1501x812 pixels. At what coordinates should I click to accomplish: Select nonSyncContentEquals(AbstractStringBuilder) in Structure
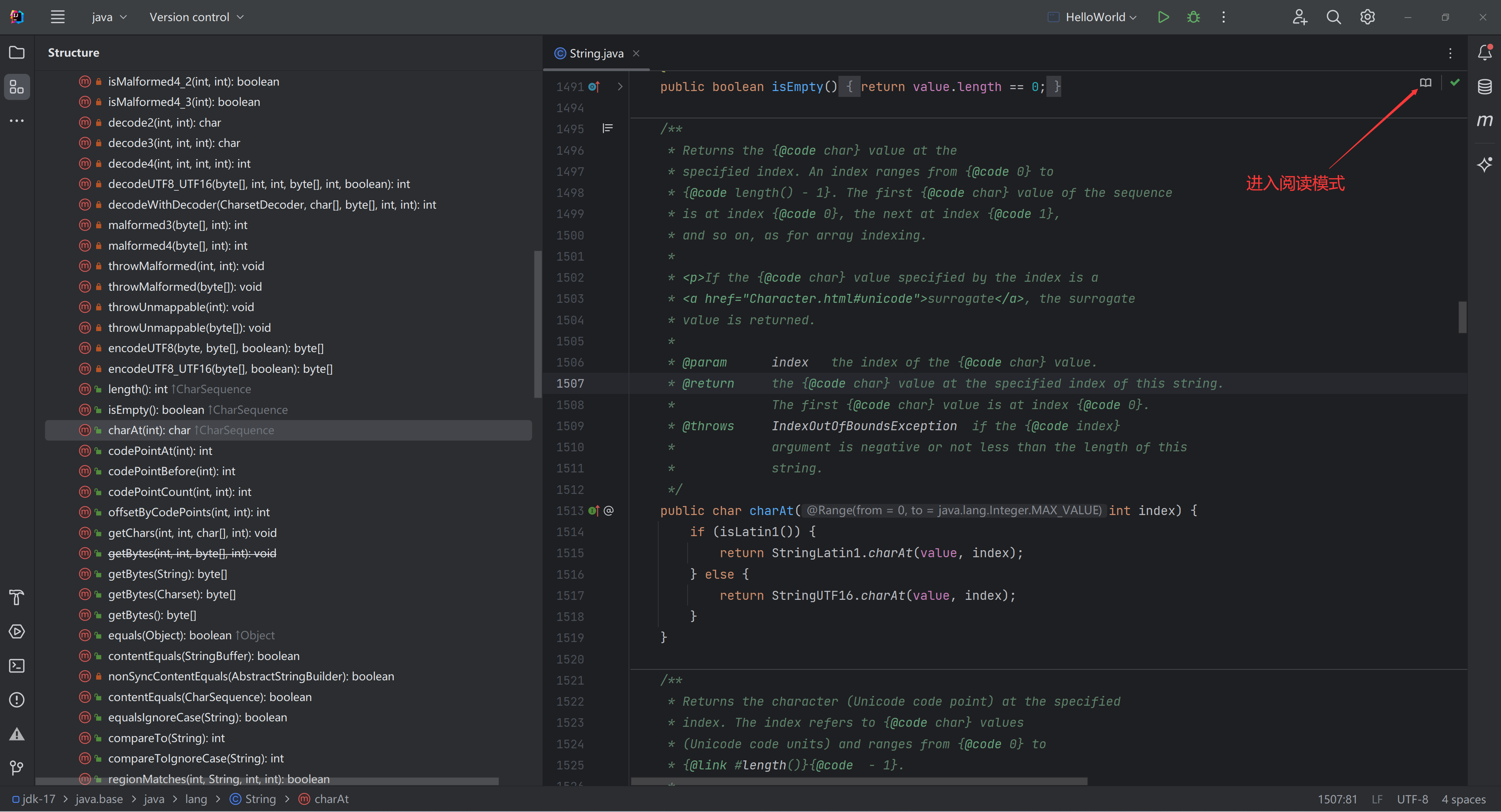pos(288,676)
